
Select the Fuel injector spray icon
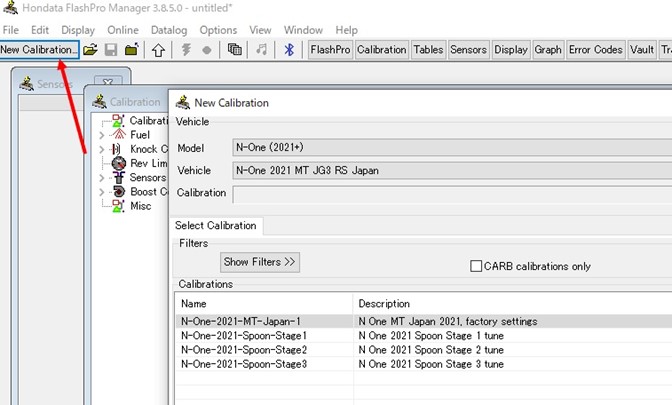pyautogui.click(x=119, y=135)
